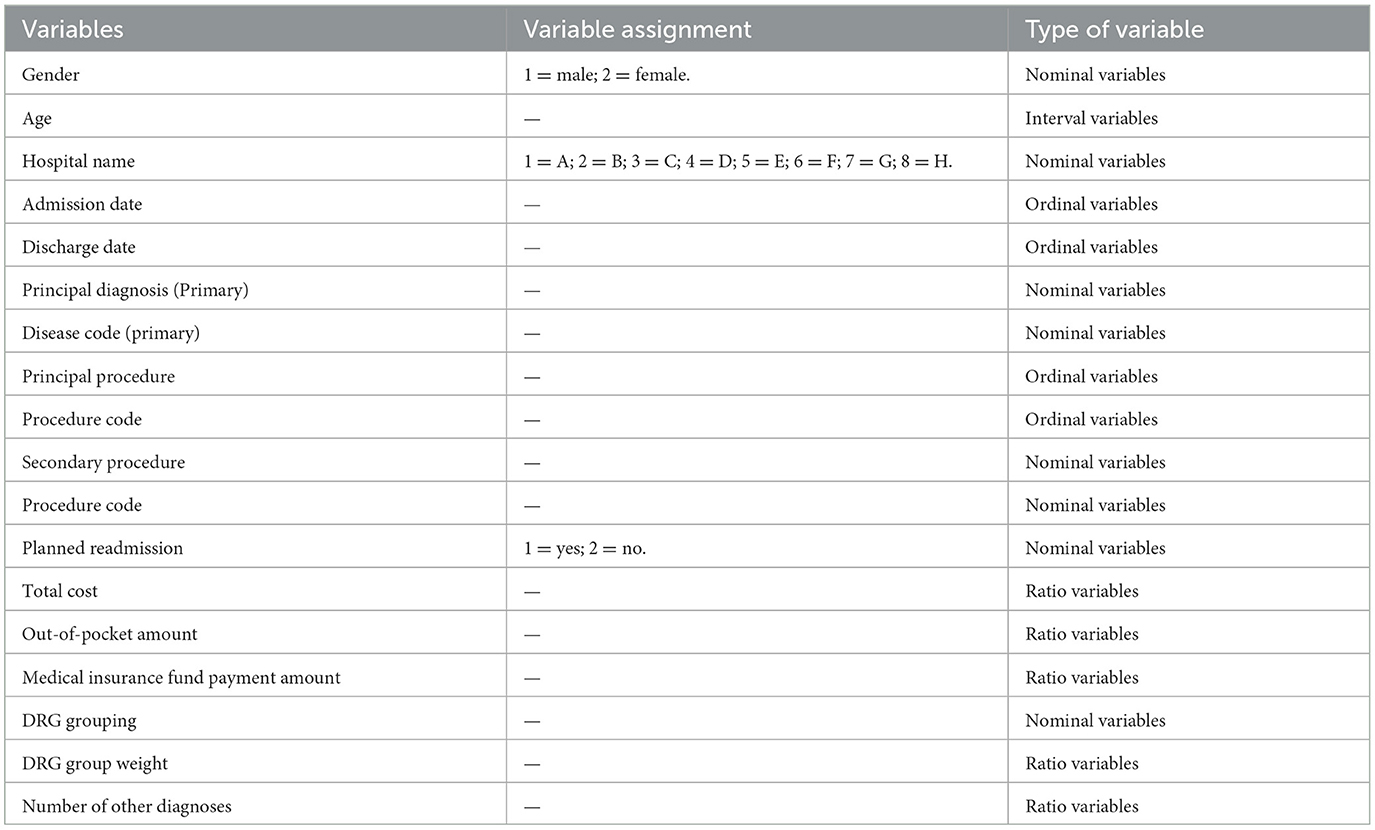Click the Type of variable header
This screenshot has width=1375, height=830.
pyautogui.click(x=1114, y=29)
